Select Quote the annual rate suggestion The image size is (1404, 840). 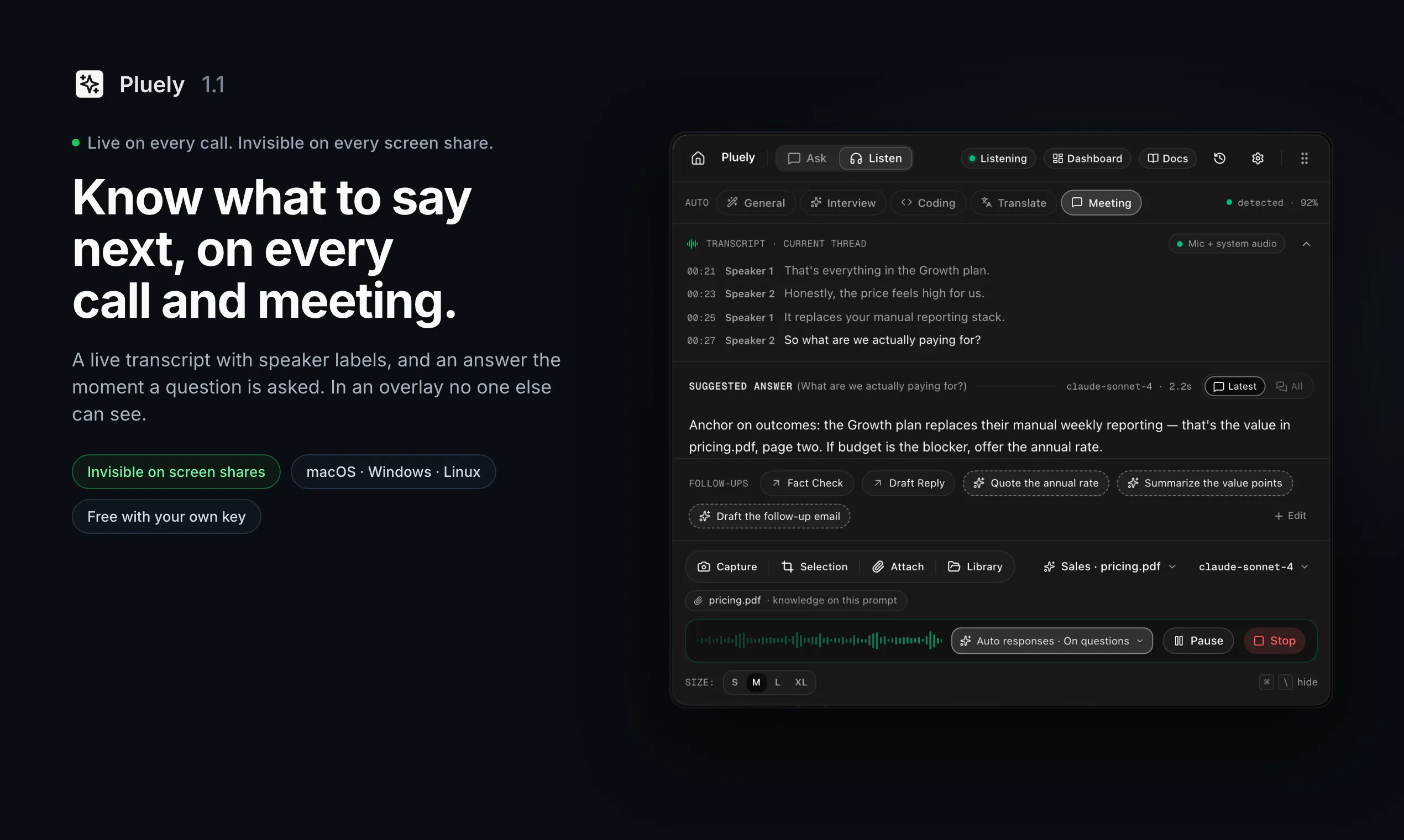pyautogui.click(x=1035, y=484)
